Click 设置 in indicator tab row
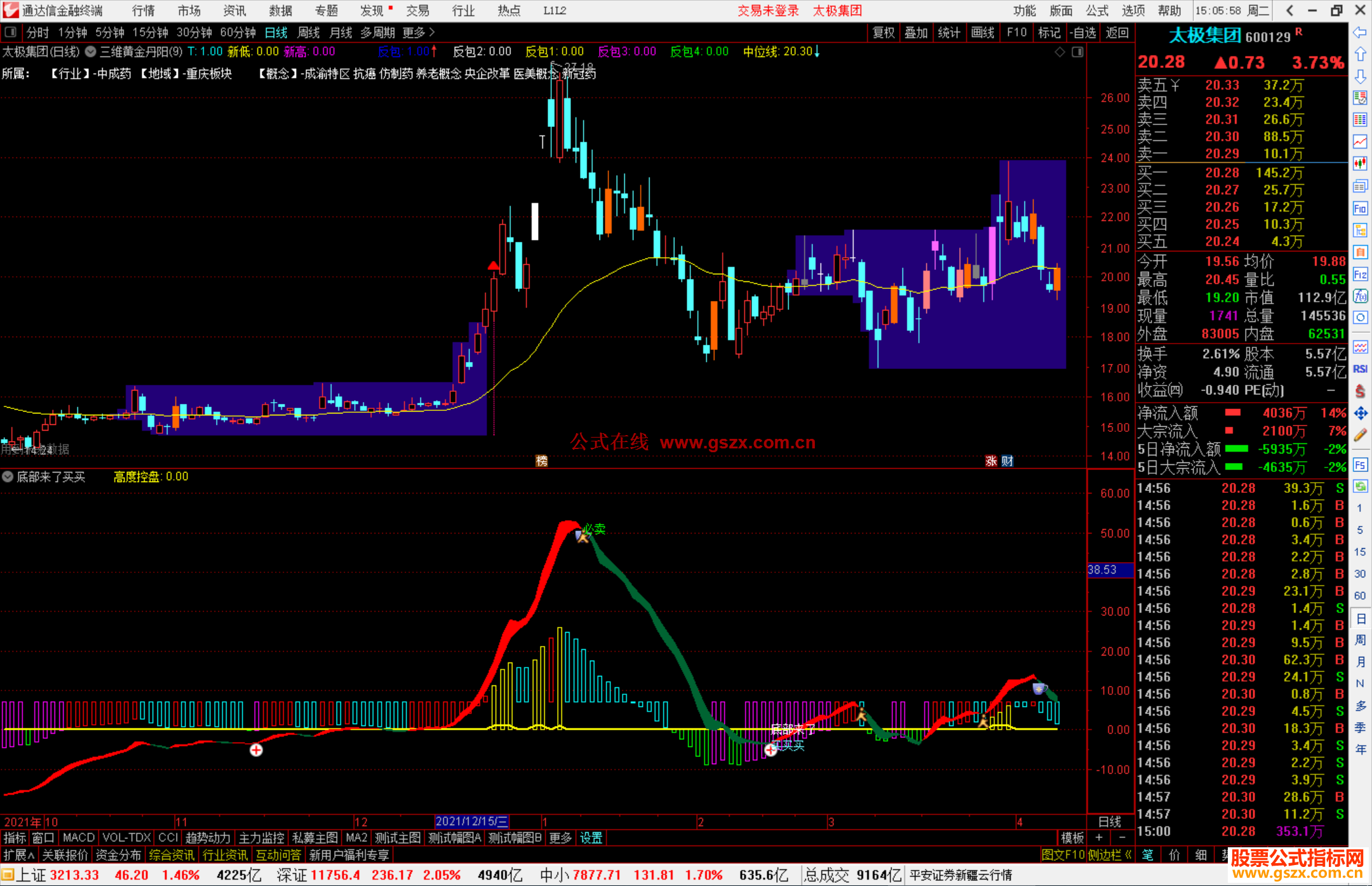Image resolution: width=1372 pixels, height=886 pixels. [x=591, y=838]
